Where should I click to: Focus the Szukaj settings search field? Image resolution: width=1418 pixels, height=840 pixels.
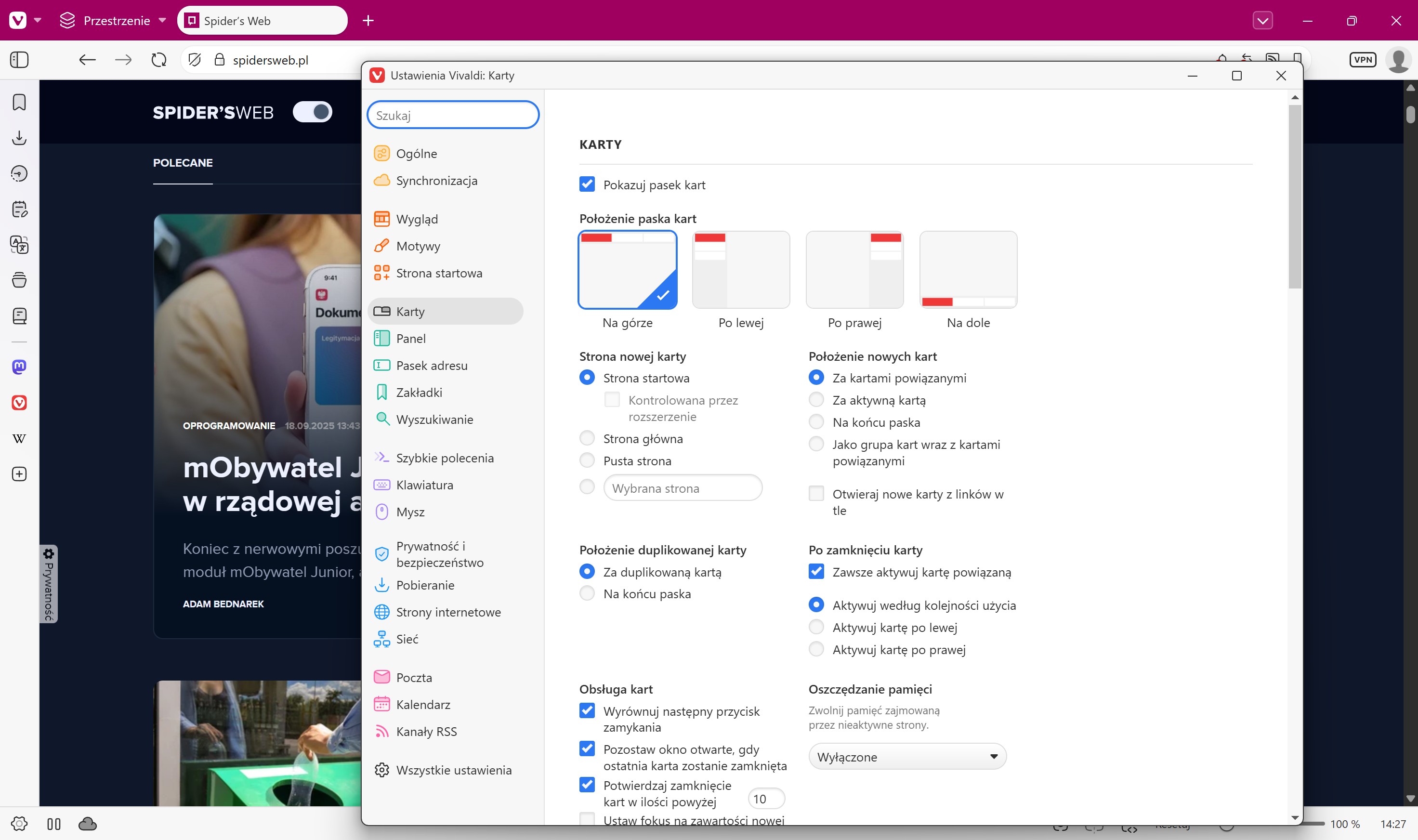[453, 115]
